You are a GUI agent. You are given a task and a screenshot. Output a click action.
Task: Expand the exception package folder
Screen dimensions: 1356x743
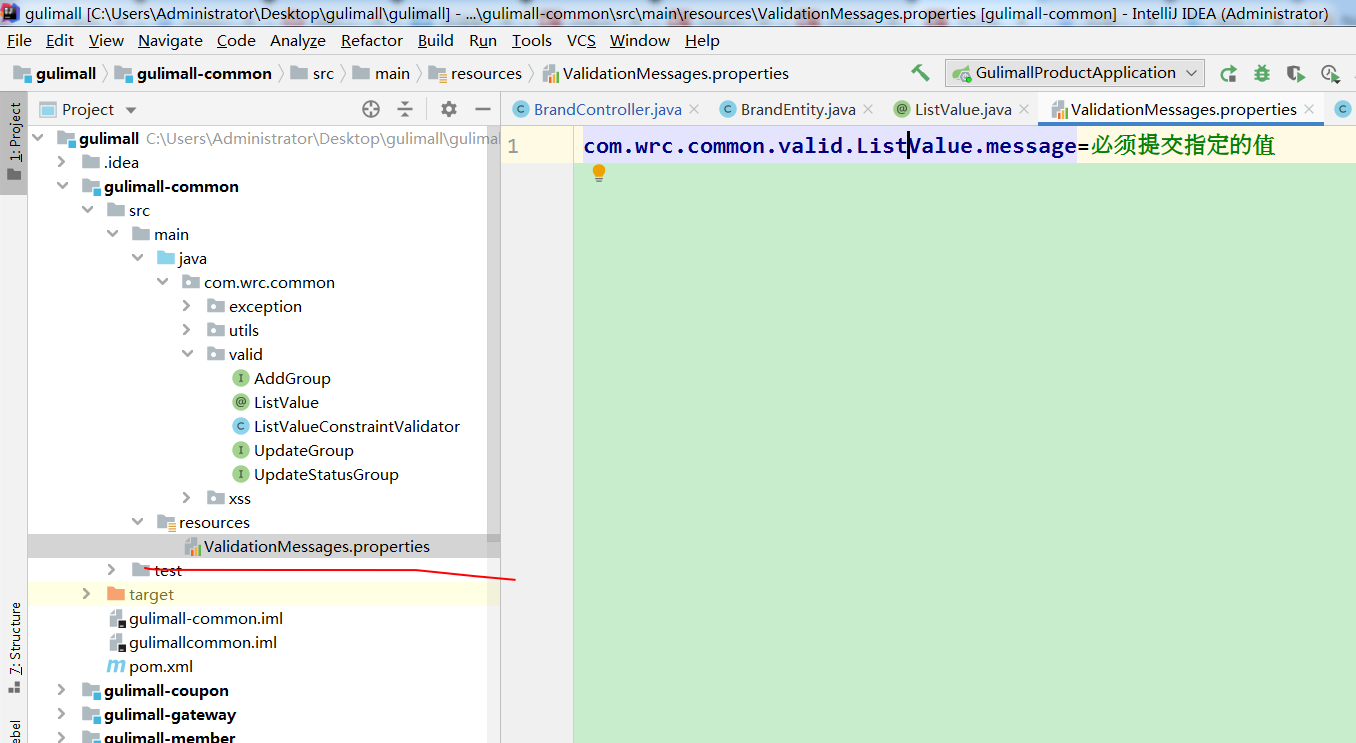[x=188, y=306]
